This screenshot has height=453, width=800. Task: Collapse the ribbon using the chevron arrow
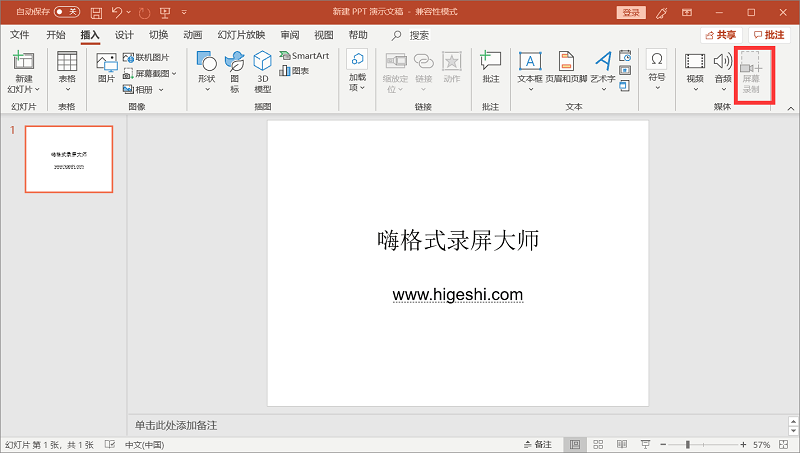tap(790, 108)
